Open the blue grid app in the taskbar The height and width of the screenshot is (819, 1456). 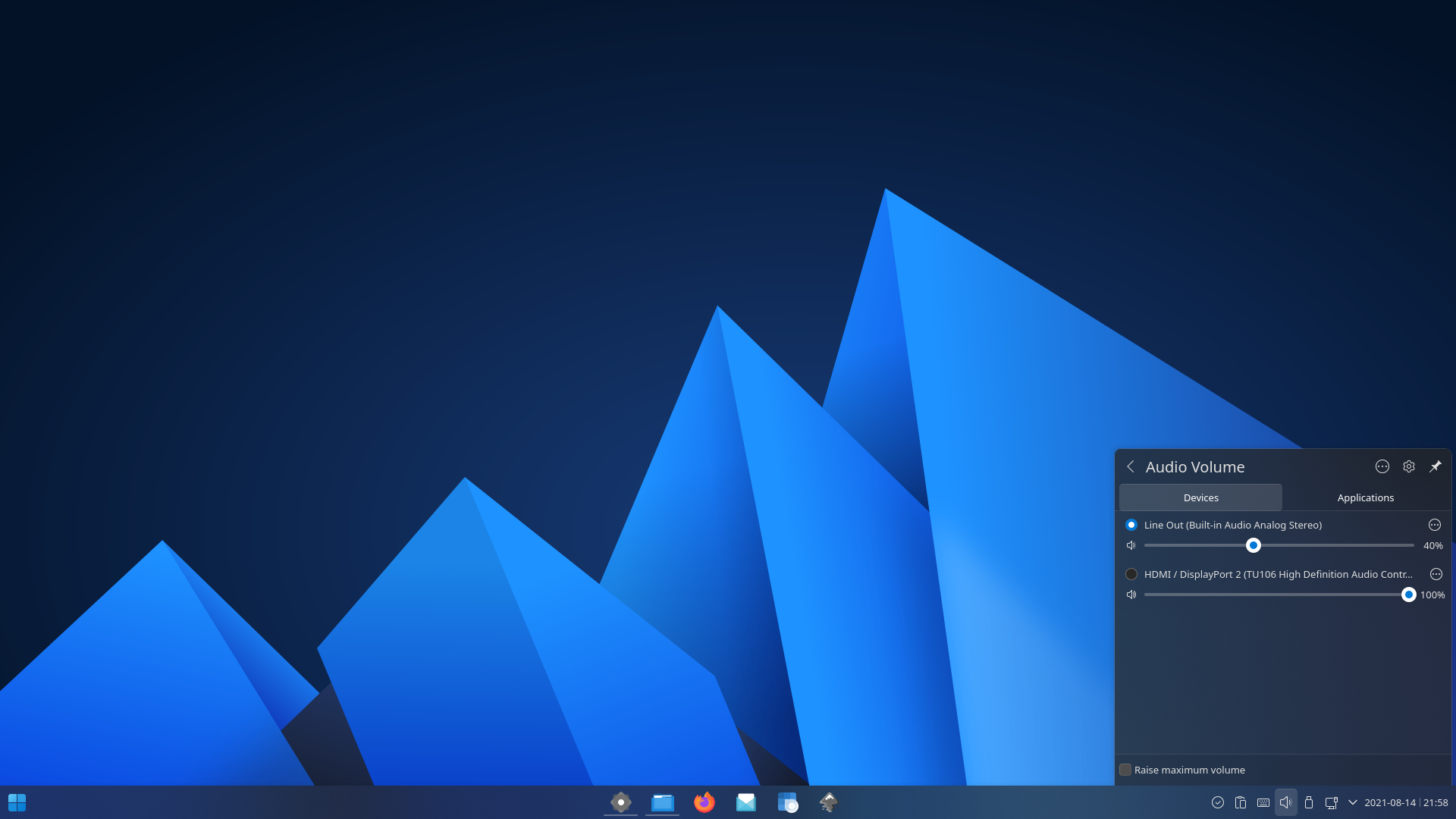(x=787, y=802)
